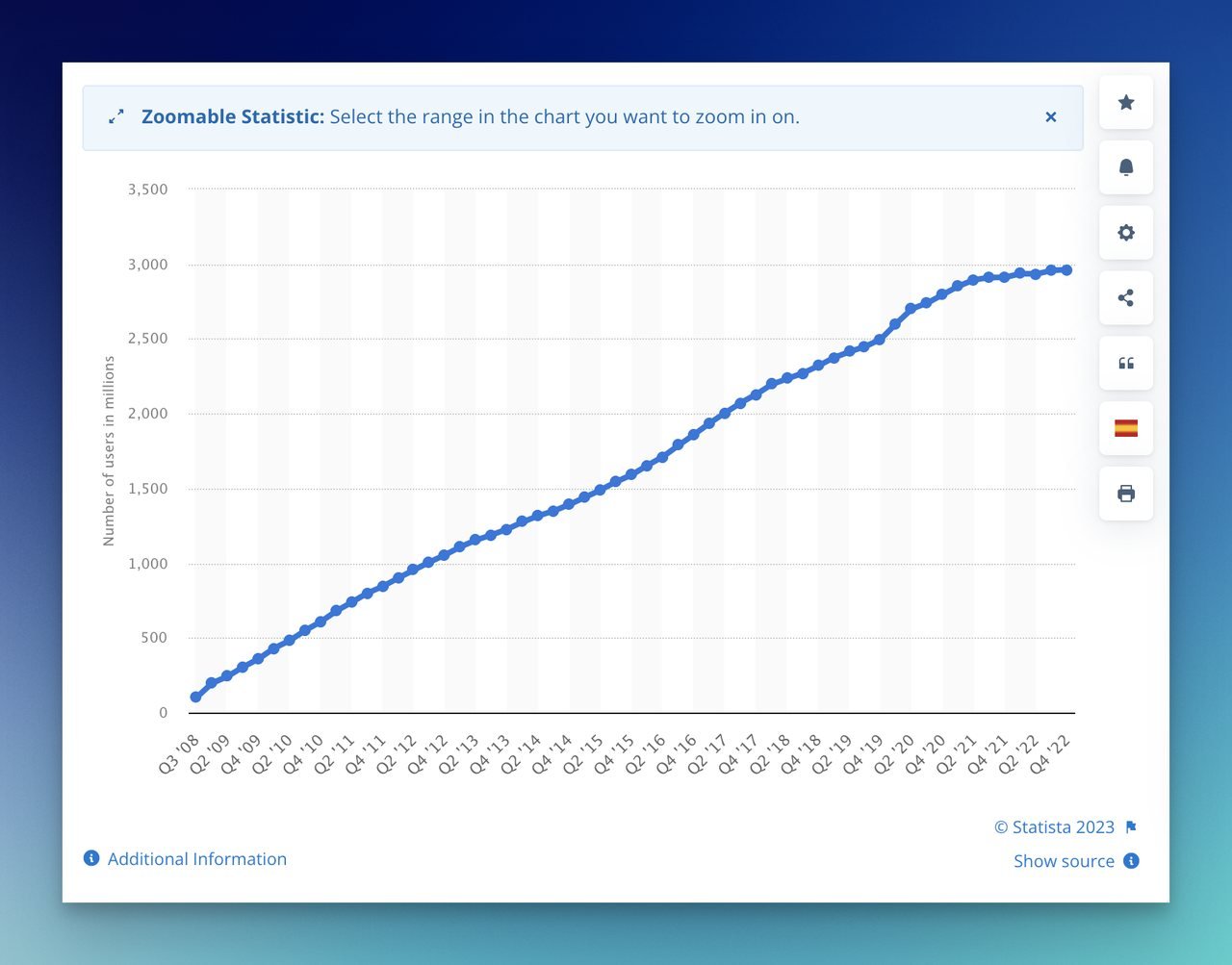
Task: Open the gear settings icon
Action: point(1126,233)
